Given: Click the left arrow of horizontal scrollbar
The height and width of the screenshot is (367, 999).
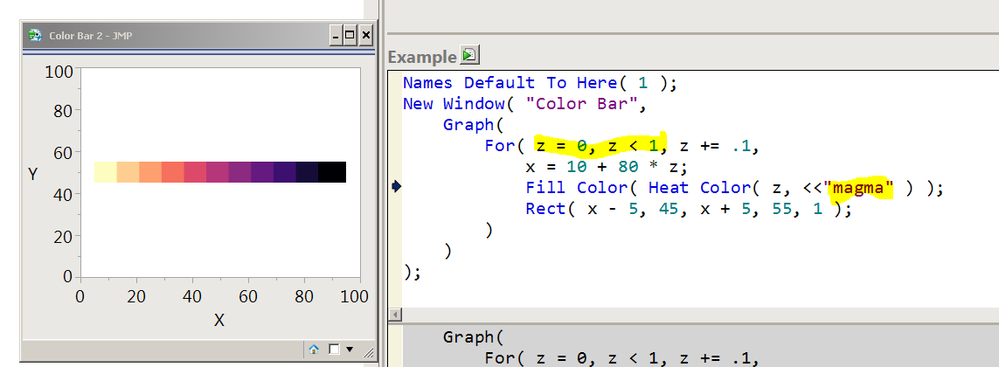Looking at the screenshot, I should pos(395,315).
